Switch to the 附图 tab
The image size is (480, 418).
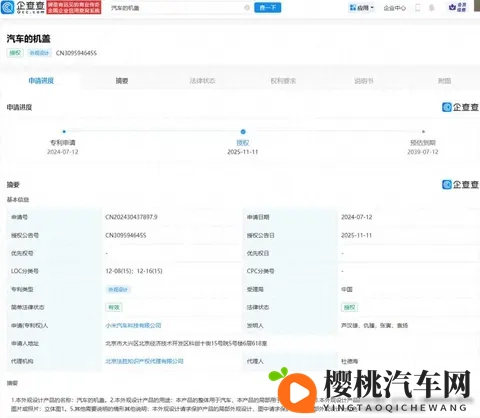pyautogui.click(x=444, y=81)
